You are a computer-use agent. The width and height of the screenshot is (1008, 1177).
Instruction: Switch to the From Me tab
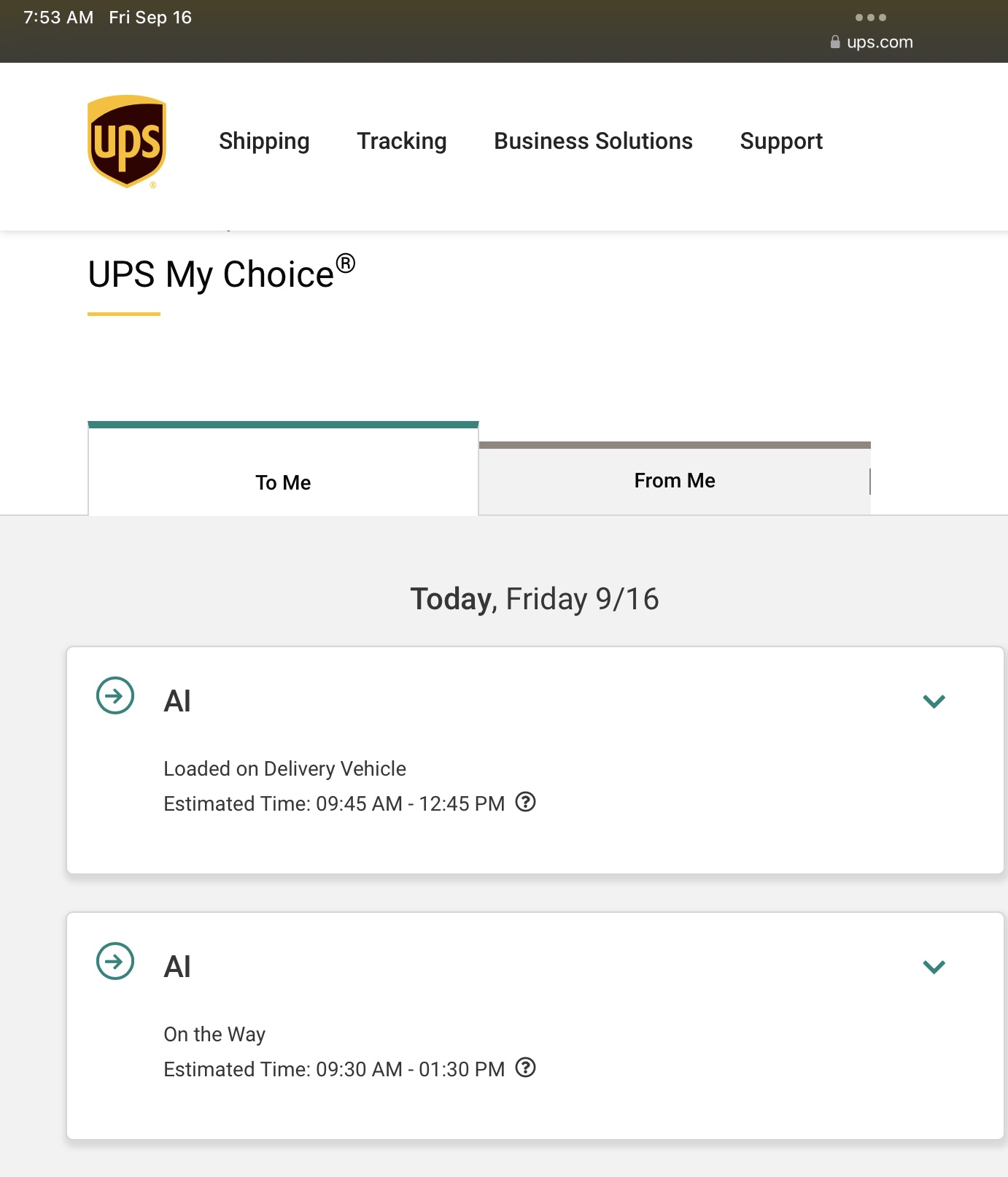[x=675, y=481]
